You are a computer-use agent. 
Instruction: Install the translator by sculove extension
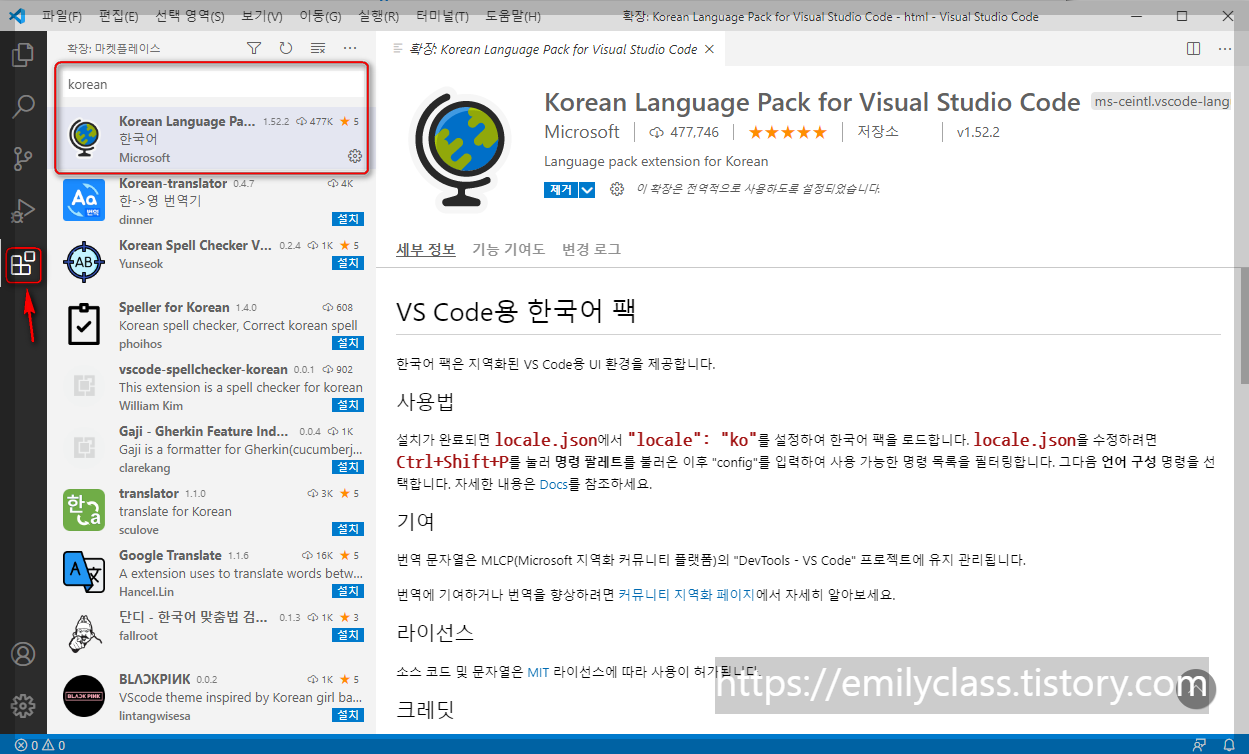[x=348, y=529]
